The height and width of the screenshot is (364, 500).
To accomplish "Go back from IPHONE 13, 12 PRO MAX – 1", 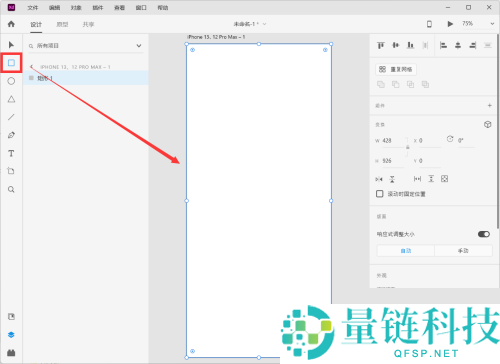I will coord(31,67).
